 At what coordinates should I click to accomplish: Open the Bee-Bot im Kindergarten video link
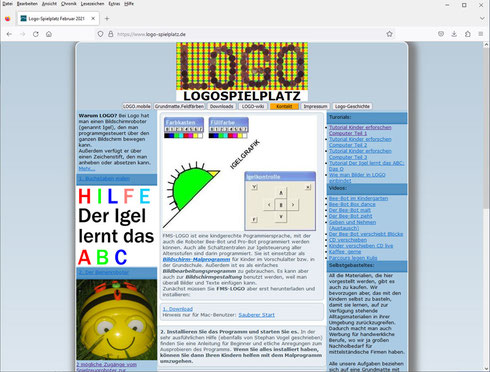tap(358, 198)
